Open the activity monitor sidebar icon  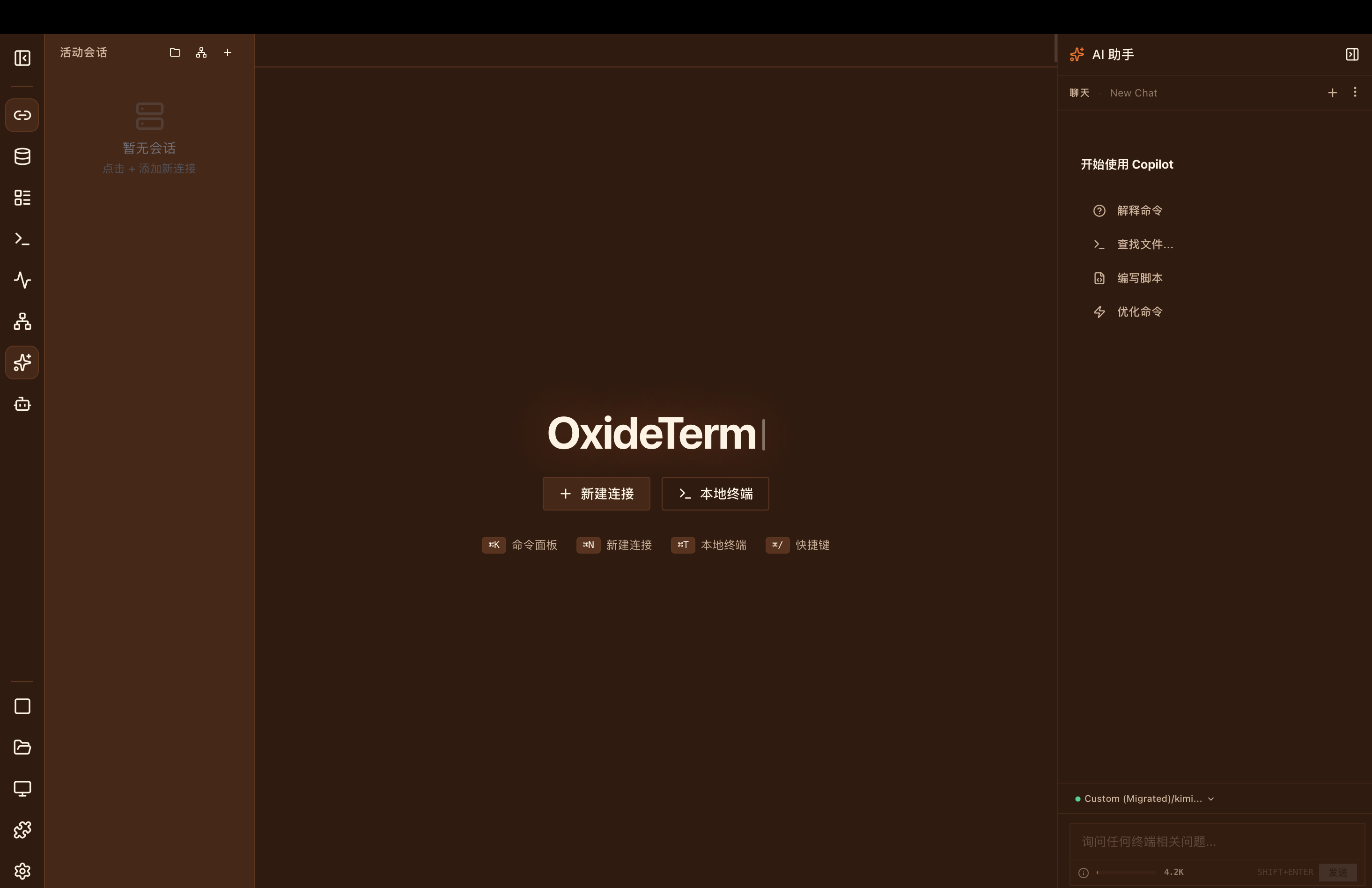click(x=22, y=280)
